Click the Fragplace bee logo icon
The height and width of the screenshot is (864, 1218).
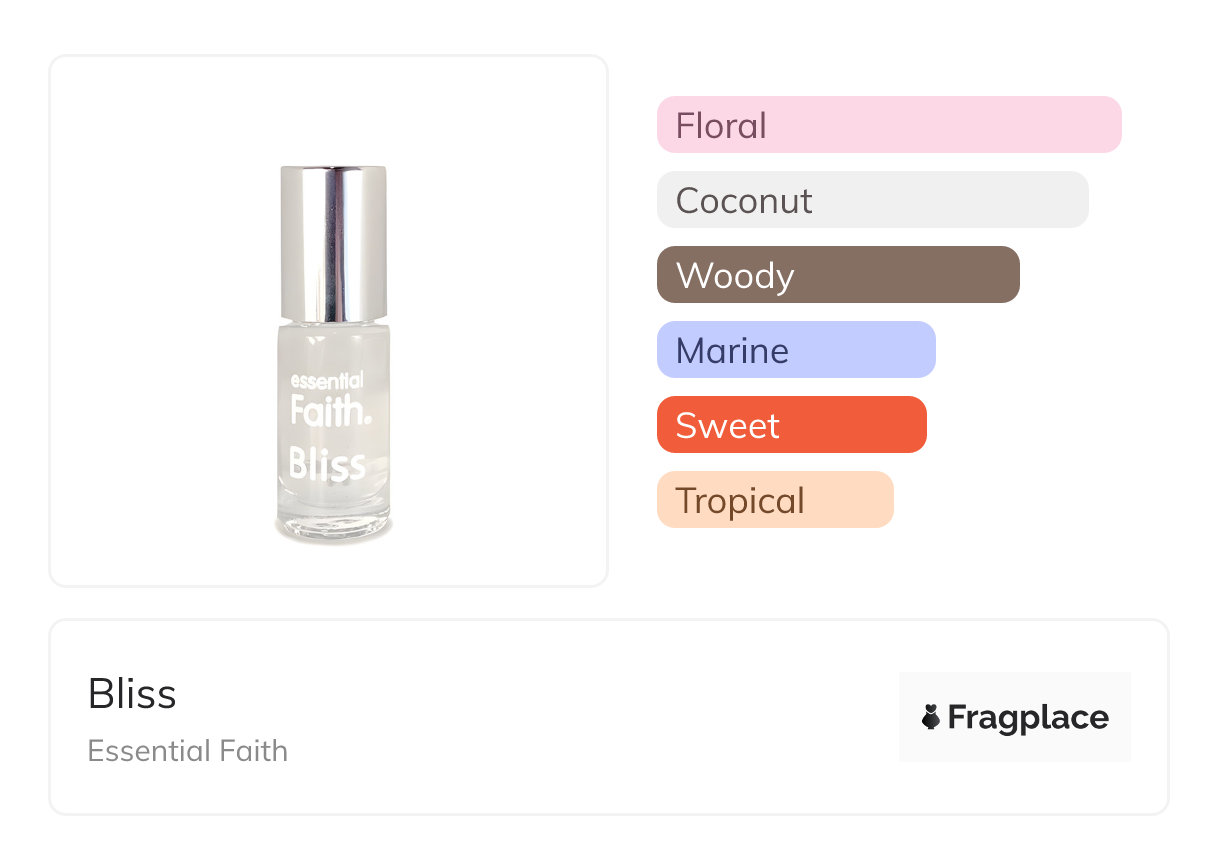coord(931,717)
